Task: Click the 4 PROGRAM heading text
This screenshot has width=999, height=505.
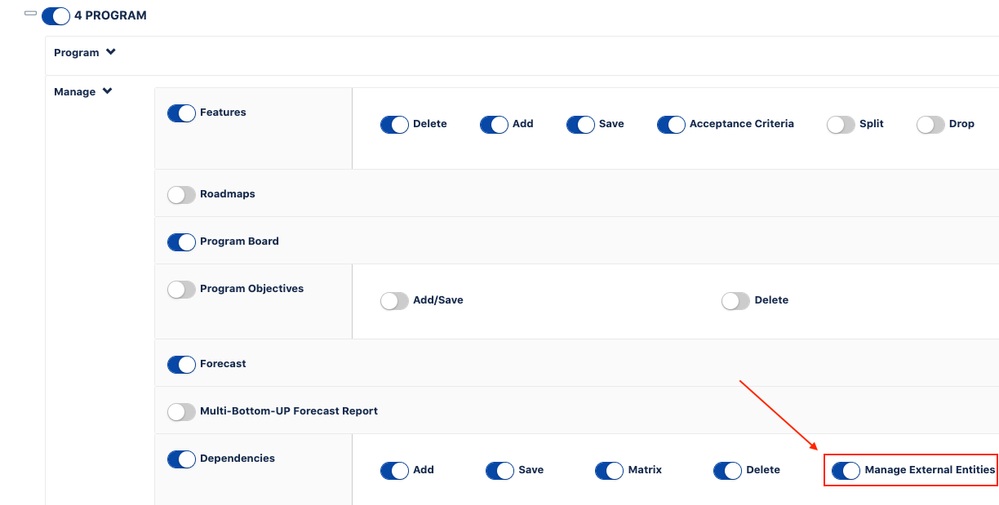Action: point(110,15)
